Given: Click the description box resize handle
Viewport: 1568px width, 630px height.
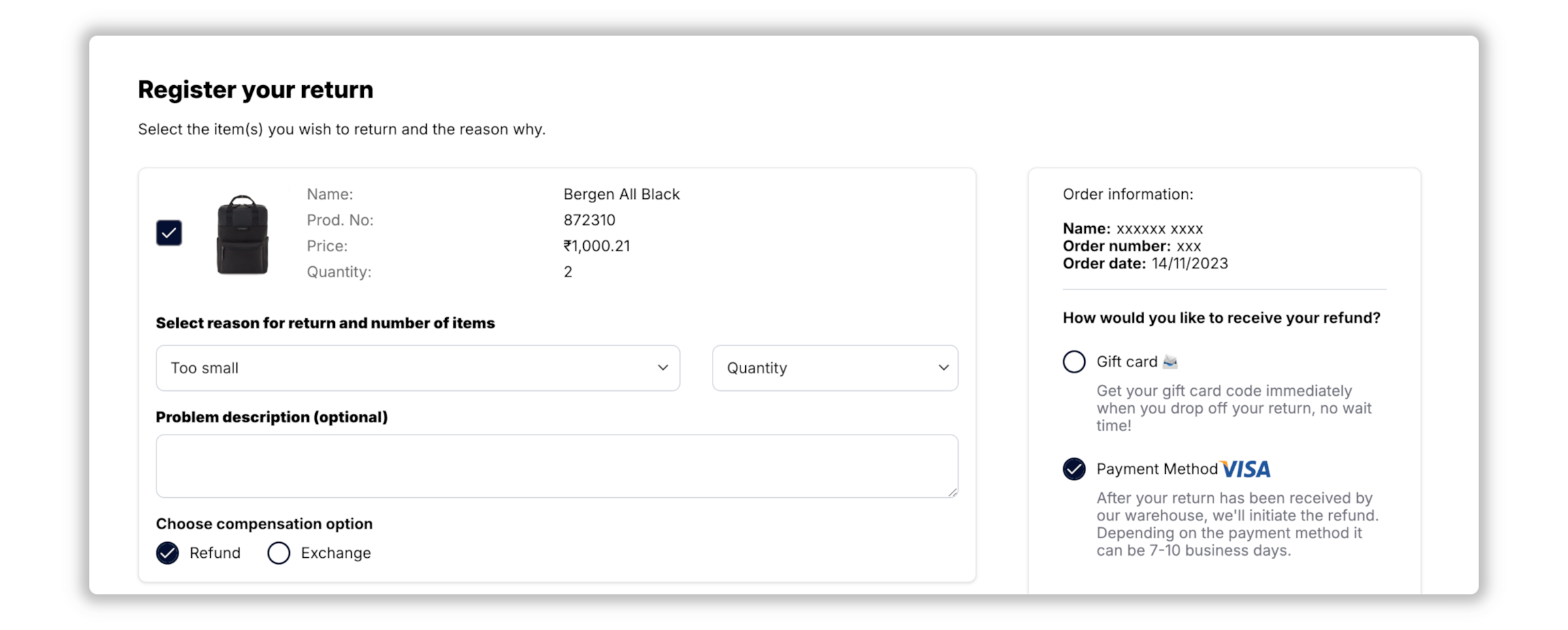Looking at the screenshot, I should pos(952,492).
